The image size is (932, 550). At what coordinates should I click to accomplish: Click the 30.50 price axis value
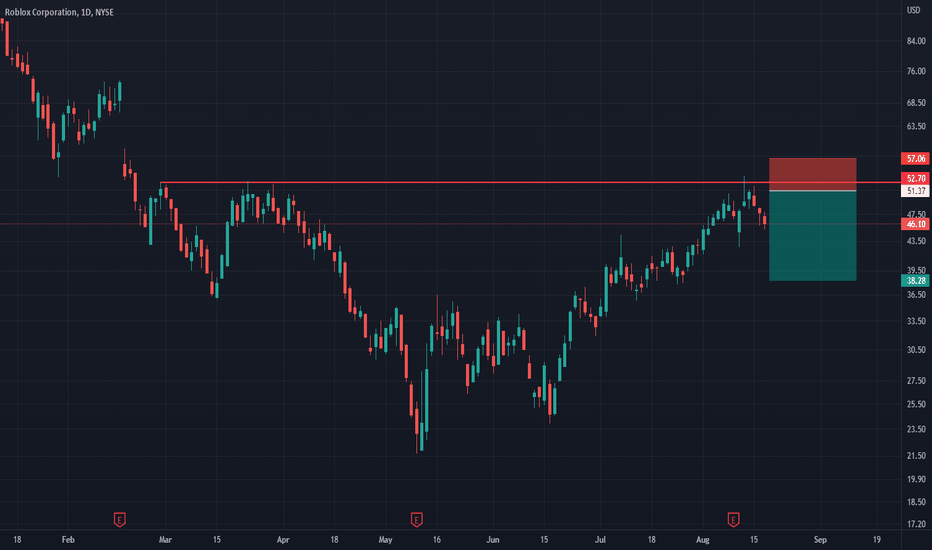pos(916,350)
